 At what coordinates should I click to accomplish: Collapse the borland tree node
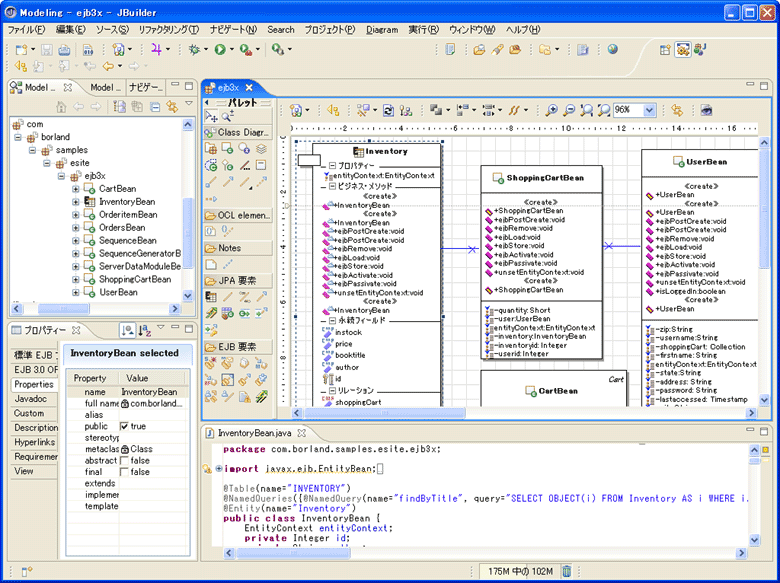pos(18,137)
